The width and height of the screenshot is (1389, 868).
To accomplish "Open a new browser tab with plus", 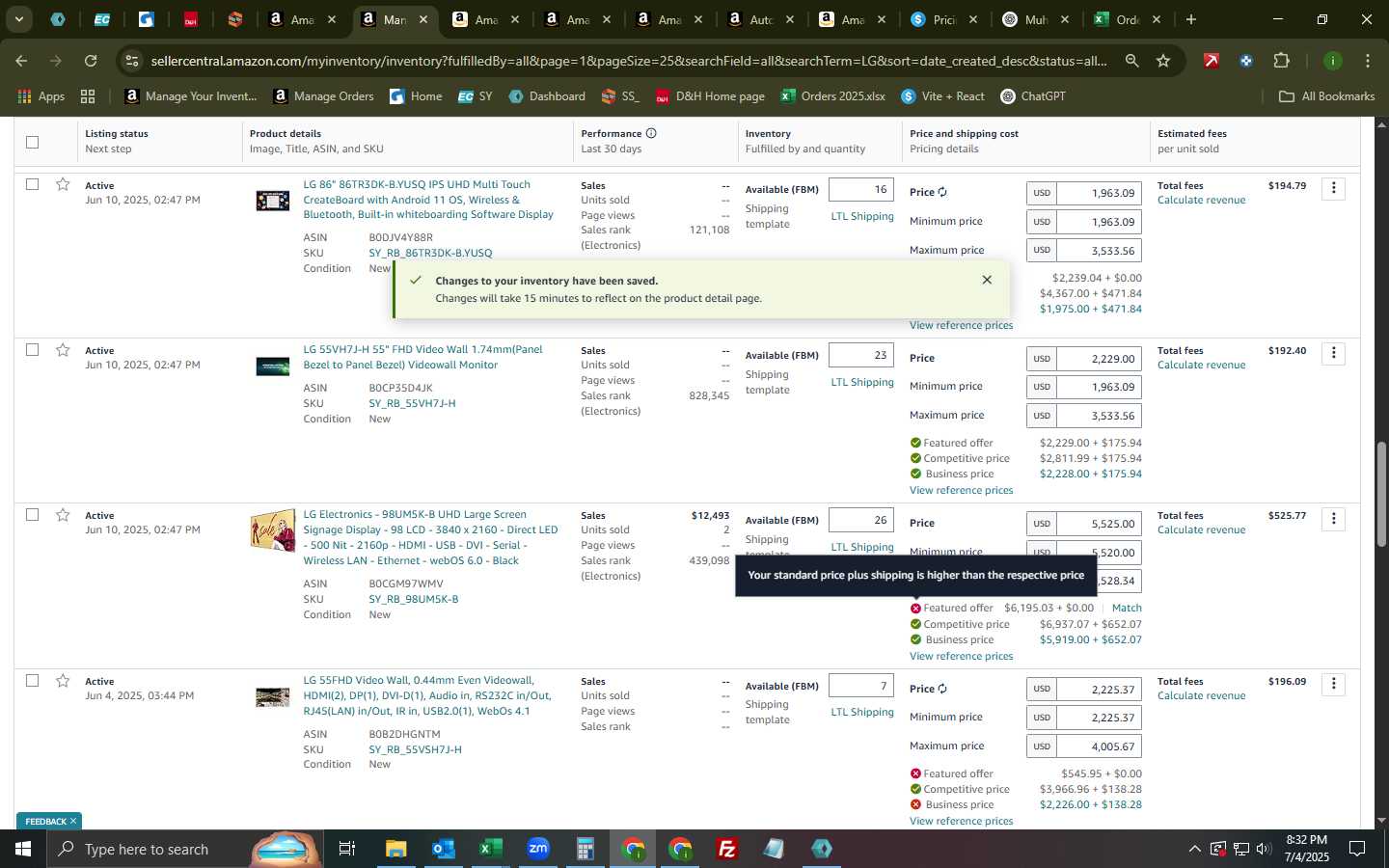I will pyautogui.click(x=1191, y=19).
